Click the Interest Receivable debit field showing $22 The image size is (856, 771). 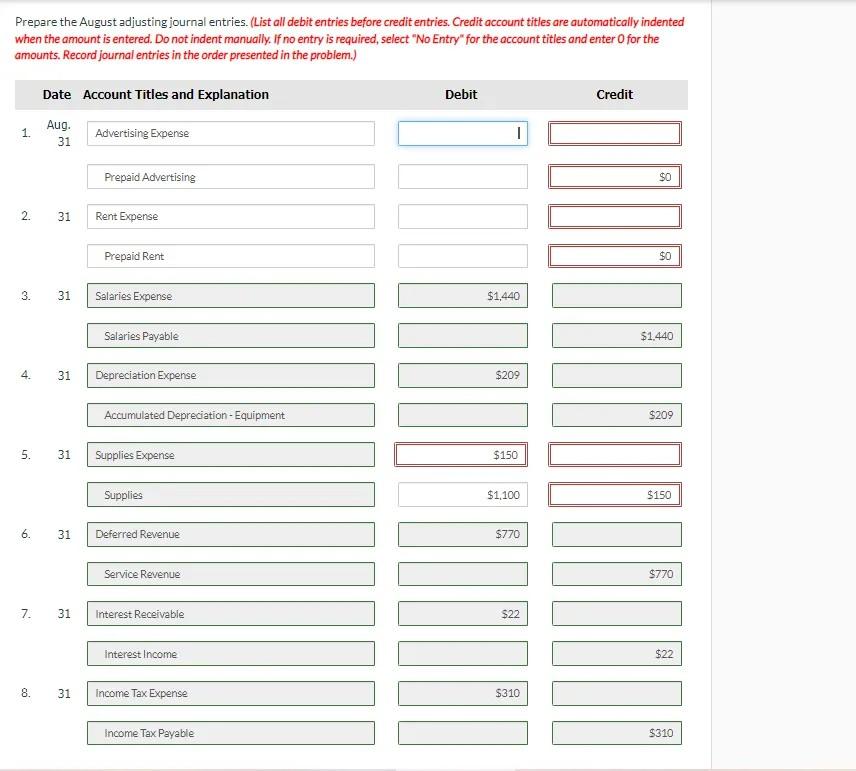click(x=462, y=613)
